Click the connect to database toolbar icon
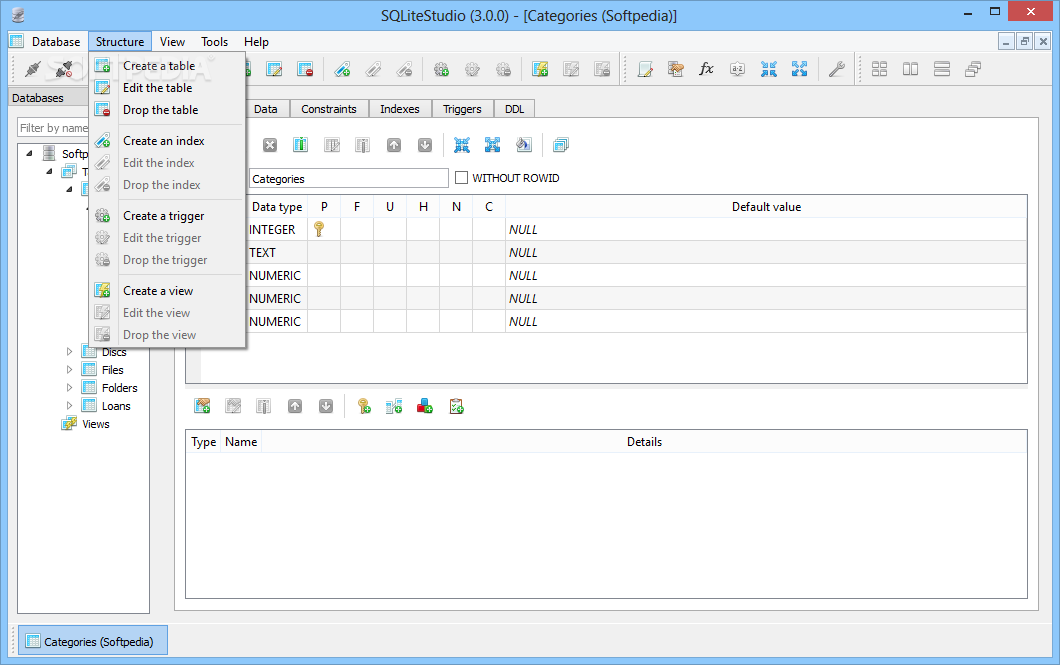 coord(32,69)
